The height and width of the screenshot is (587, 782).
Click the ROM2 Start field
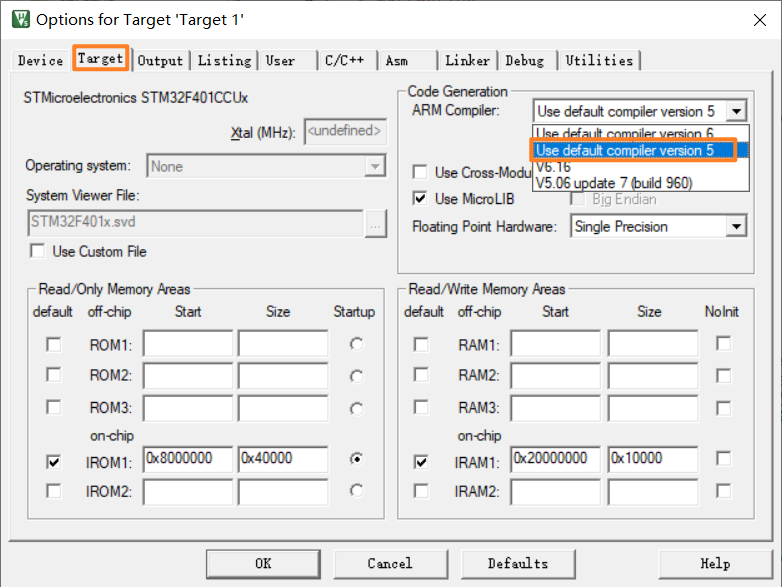pyautogui.click(x=188, y=375)
